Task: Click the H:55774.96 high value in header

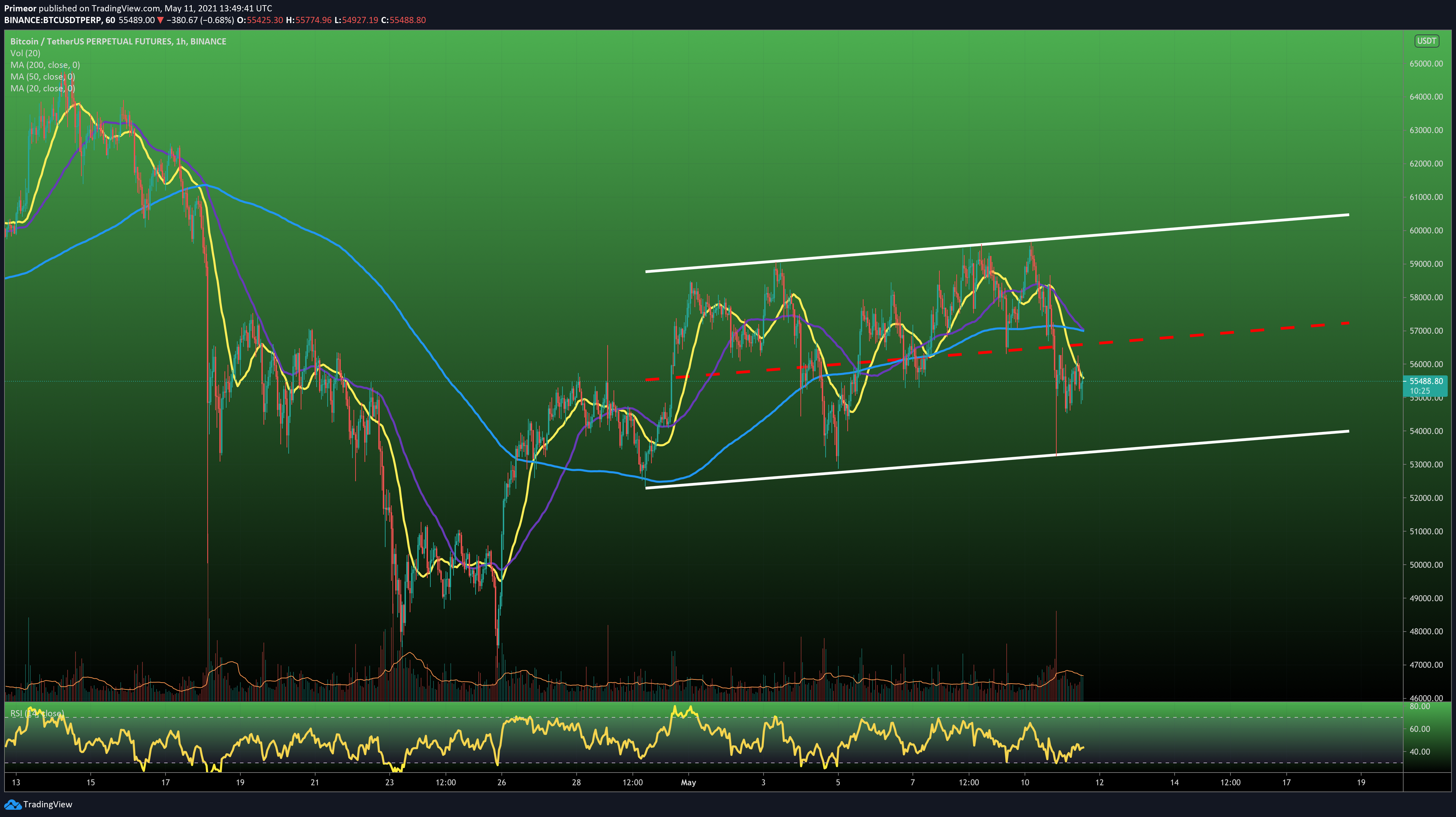Action: (309, 20)
